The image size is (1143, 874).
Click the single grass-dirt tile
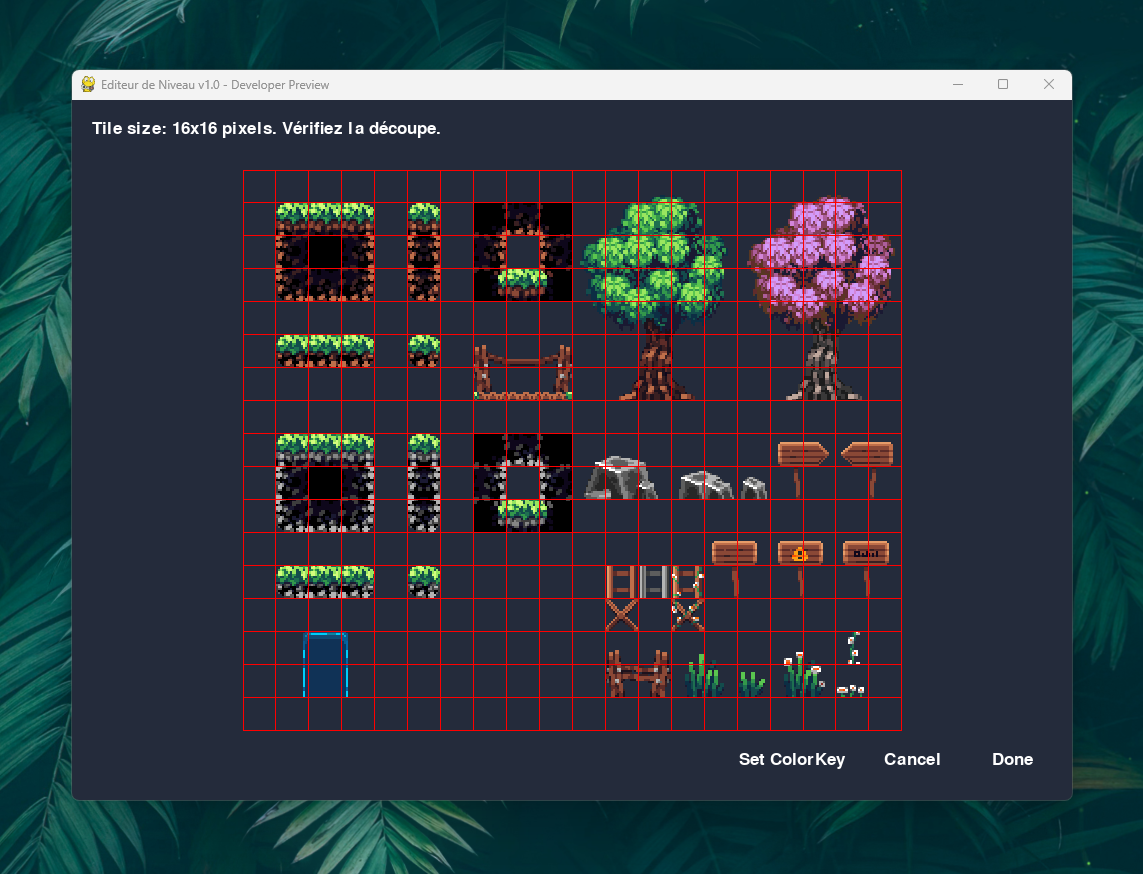click(x=424, y=351)
